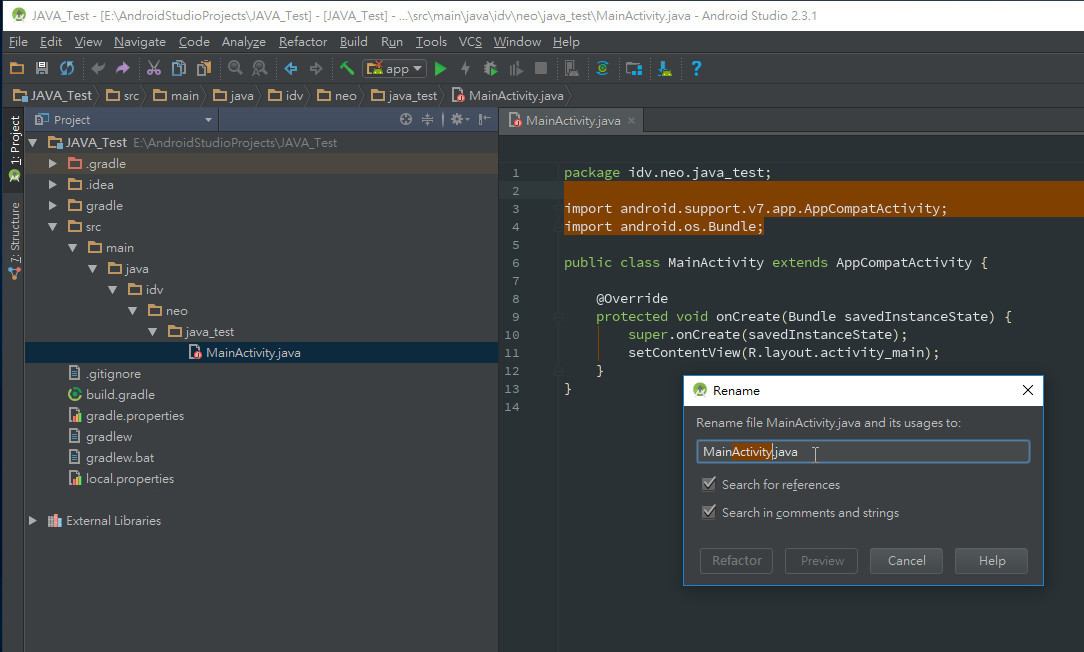Viewport: 1084px width, 652px height.
Task: Toggle Search for references checkbox
Action: [709, 484]
